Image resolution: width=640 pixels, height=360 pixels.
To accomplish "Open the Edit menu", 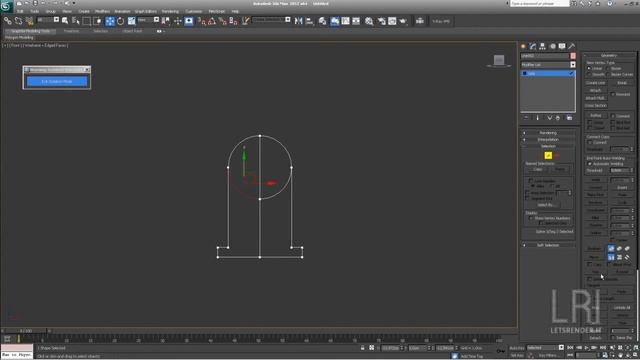I will click(x=20, y=11).
